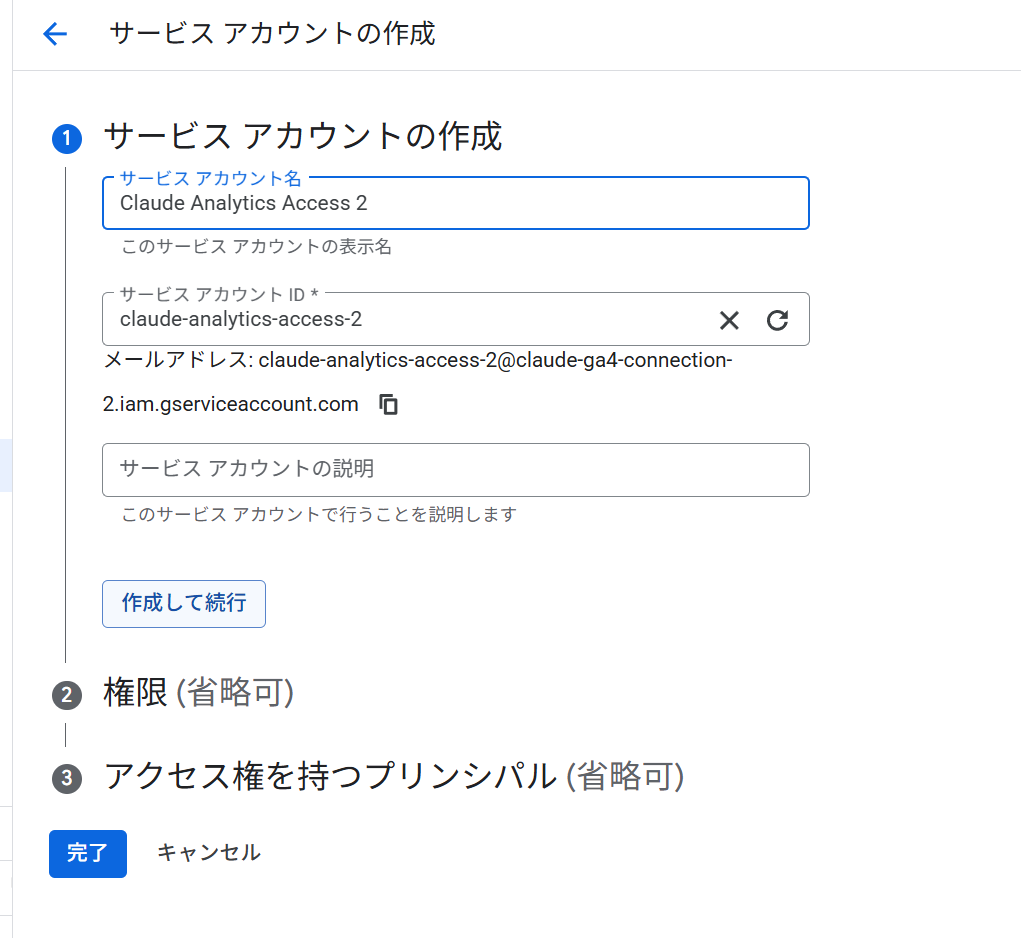Go back using the blue arrow icon
Image resolution: width=1021 pixels, height=938 pixels.
click(55, 34)
